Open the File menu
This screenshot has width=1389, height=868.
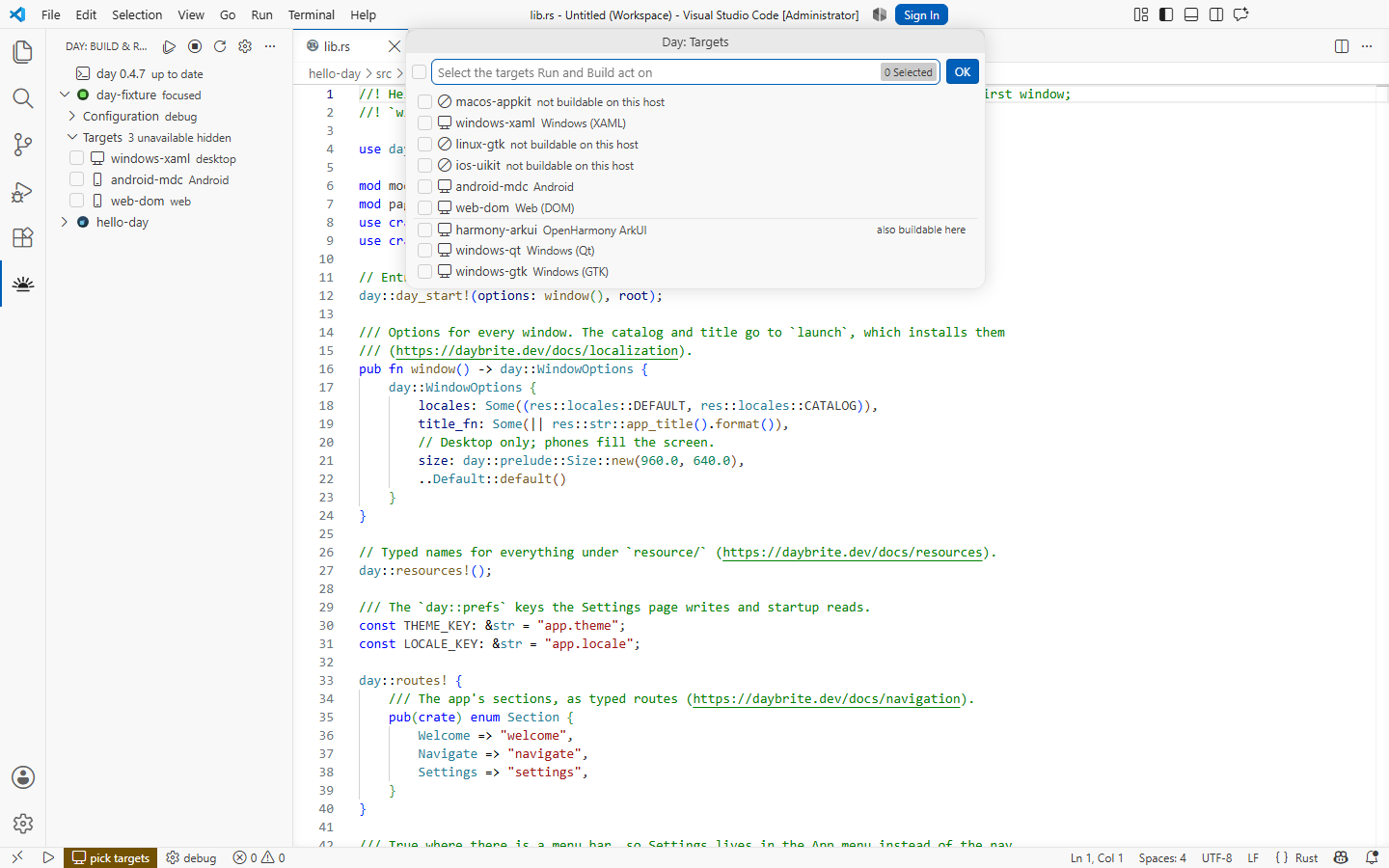point(51,14)
